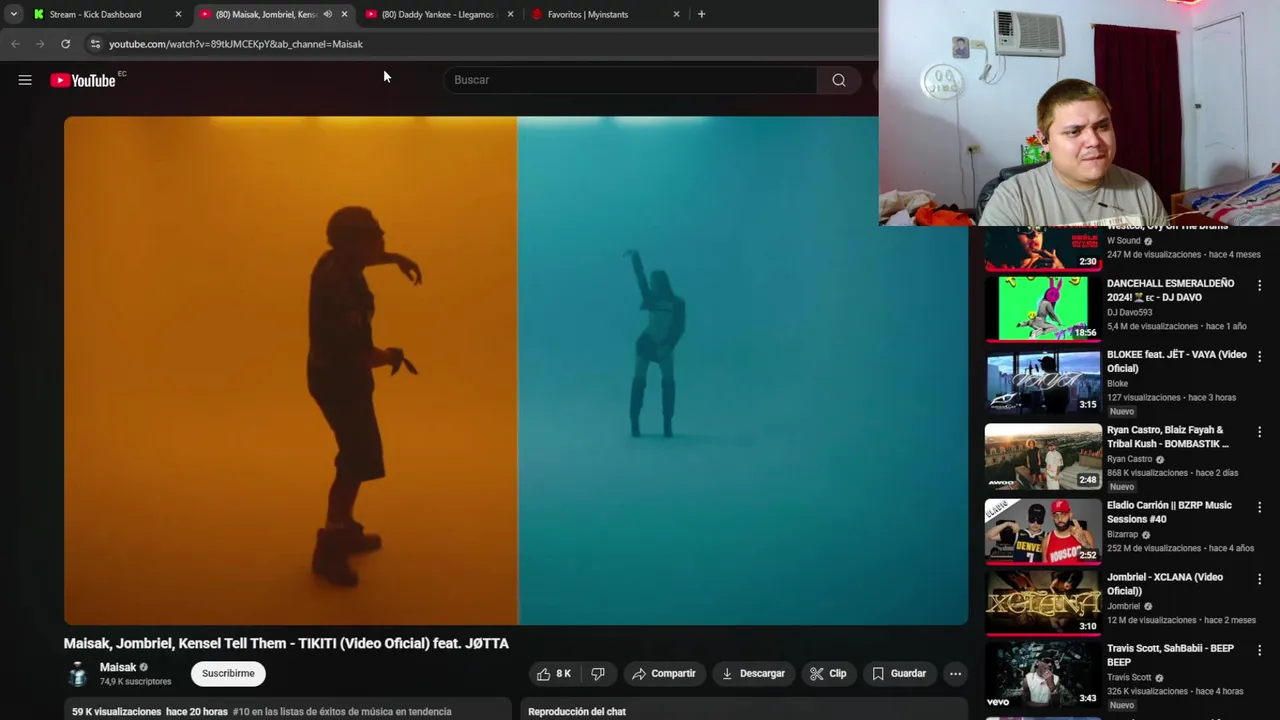Open the Clip scissors button
Viewport: 1280px width, 720px height.
828,674
